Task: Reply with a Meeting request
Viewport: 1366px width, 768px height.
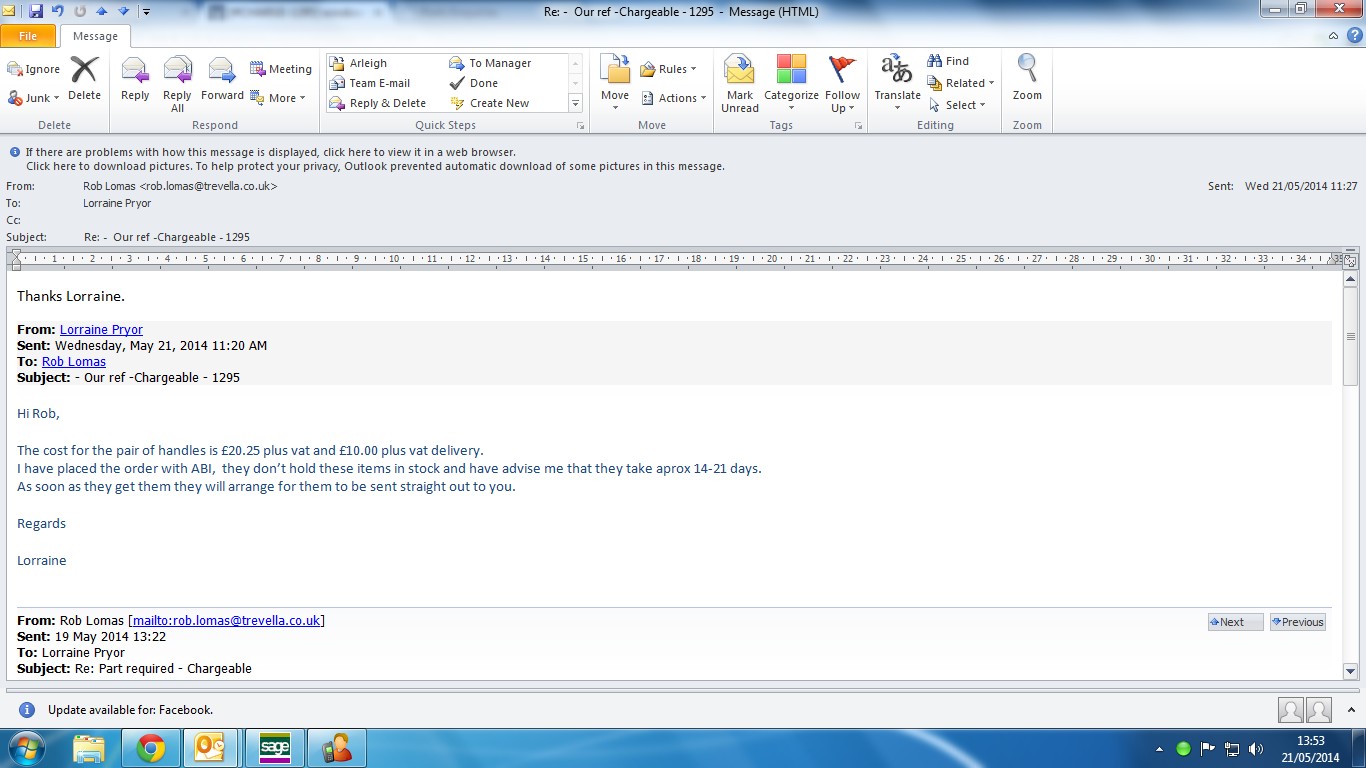Action: (x=281, y=69)
